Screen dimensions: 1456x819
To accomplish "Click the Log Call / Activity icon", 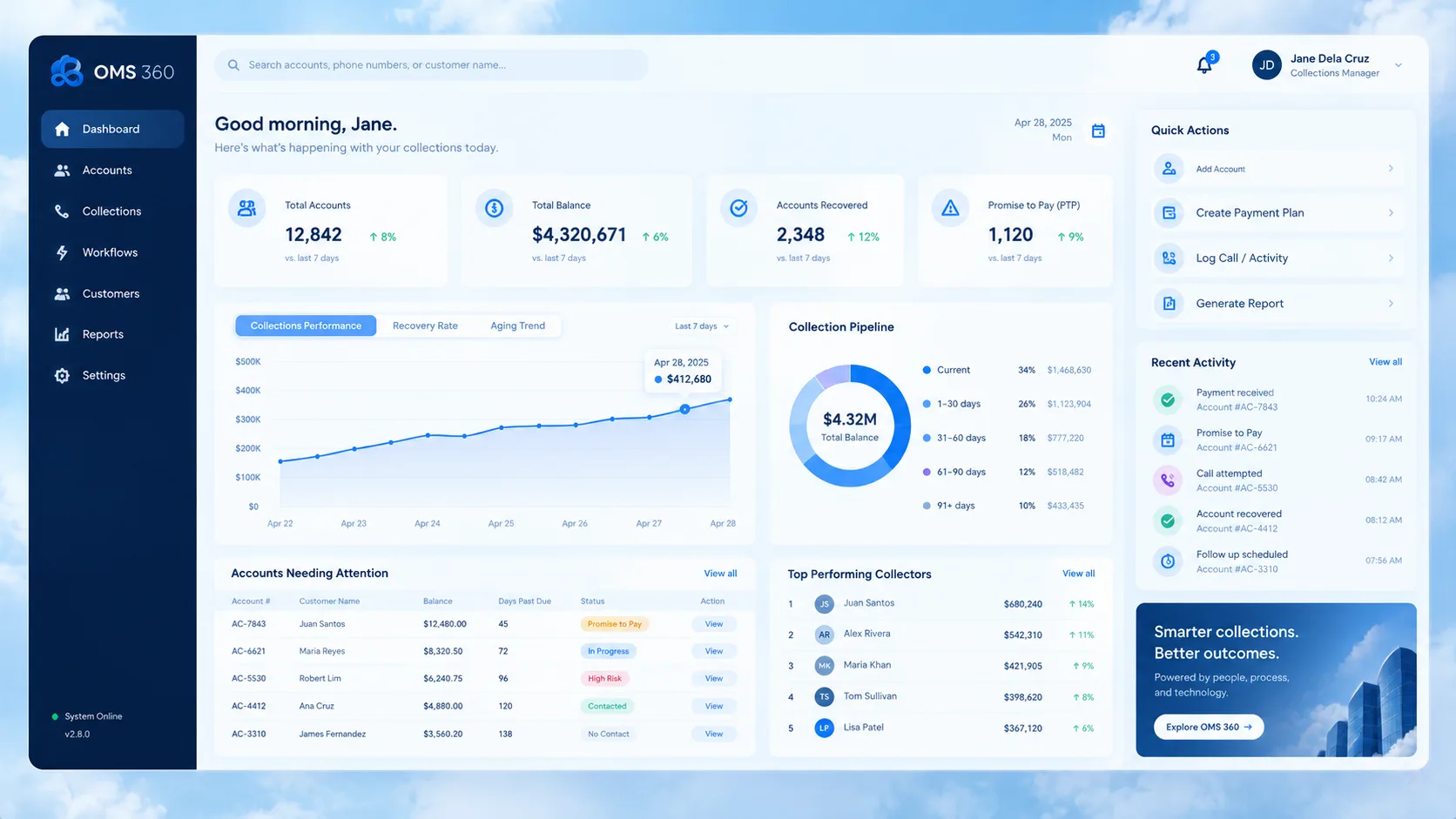I will pyautogui.click(x=1169, y=258).
